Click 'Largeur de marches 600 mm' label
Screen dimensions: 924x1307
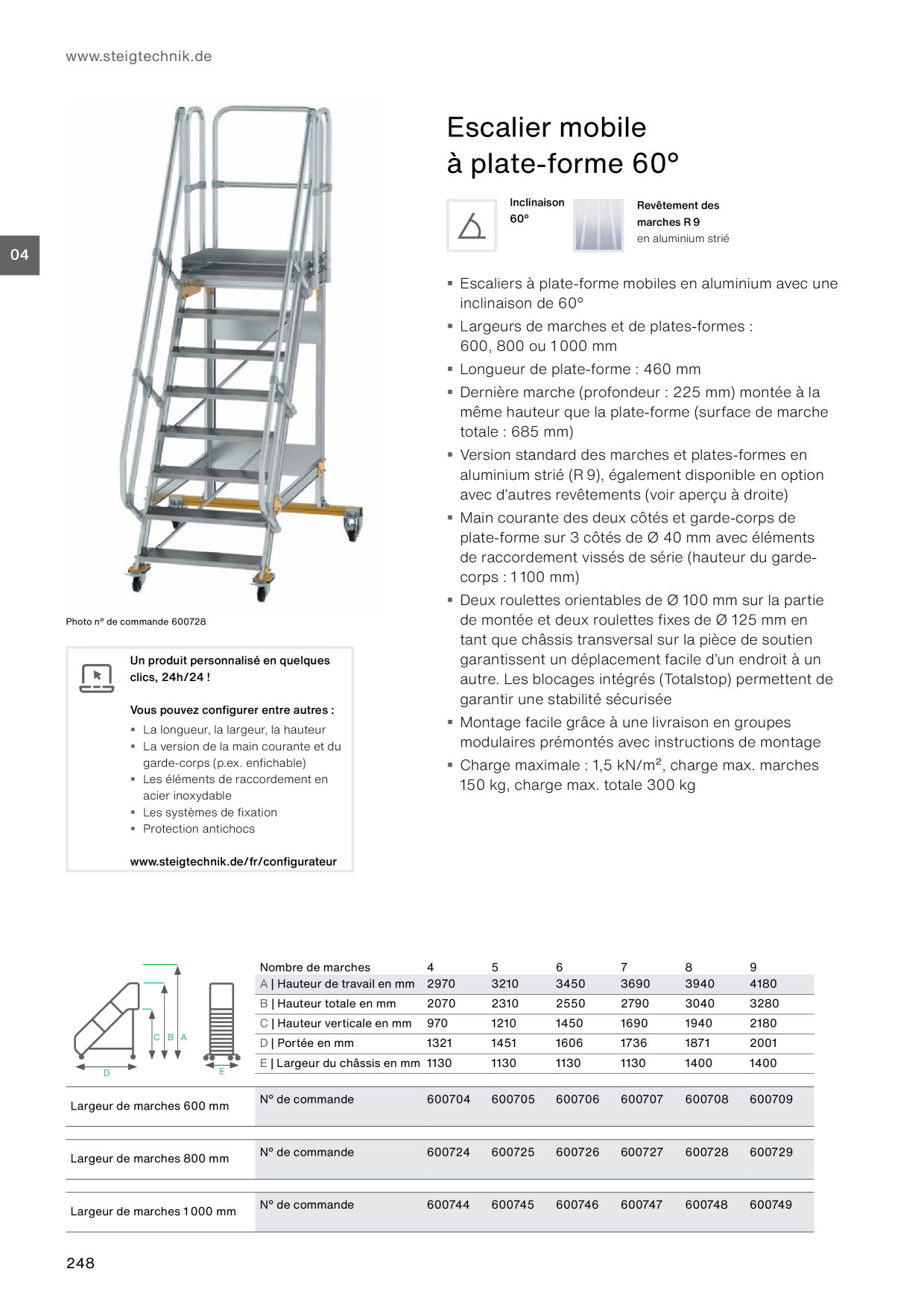(150, 1106)
